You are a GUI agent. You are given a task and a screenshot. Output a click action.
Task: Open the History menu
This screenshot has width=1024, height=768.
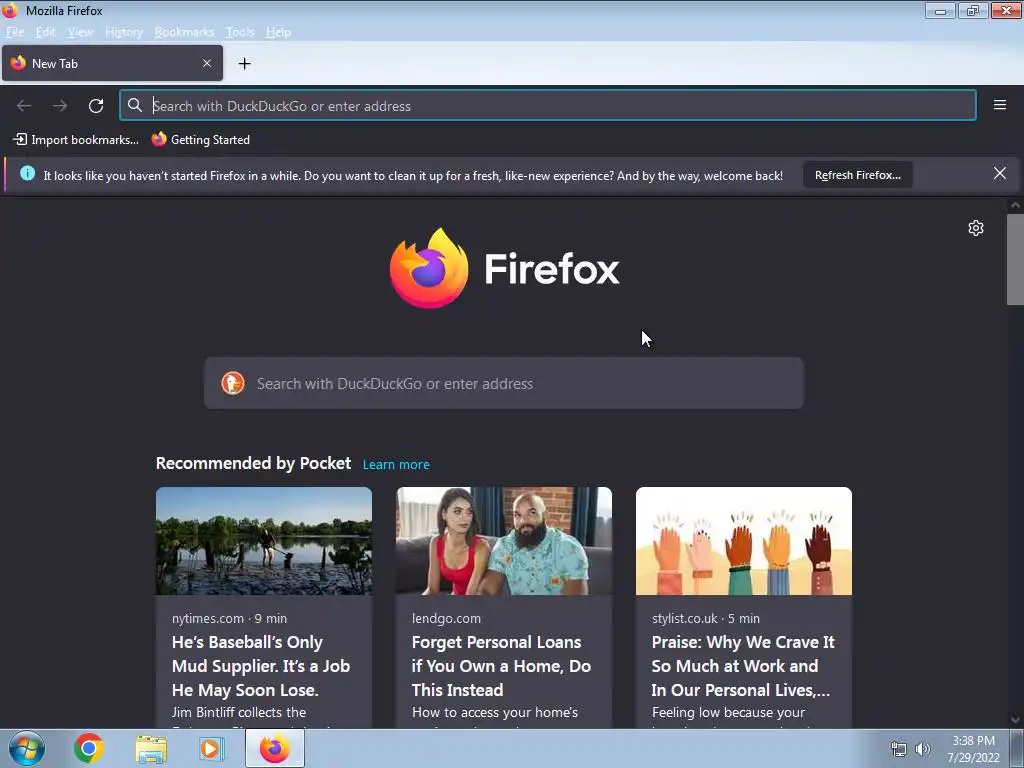tap(124, 32)
